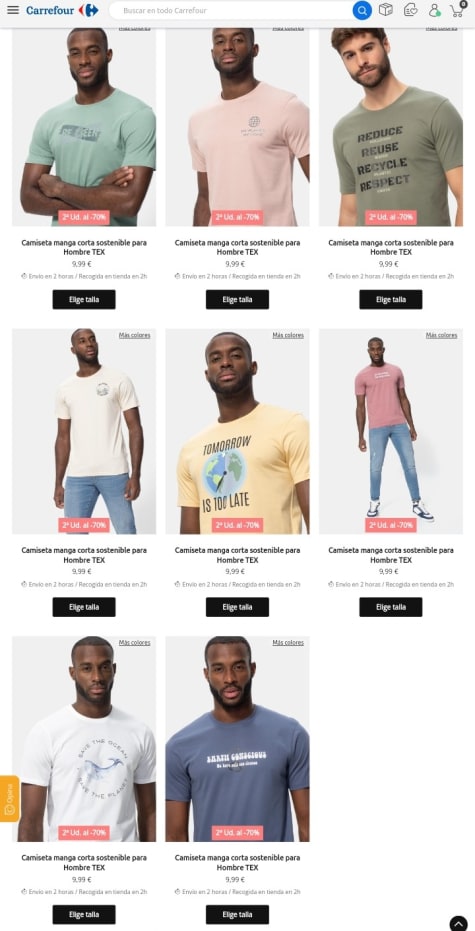
Task: Open the package orders icon
Action: click(x=386, y=10)
